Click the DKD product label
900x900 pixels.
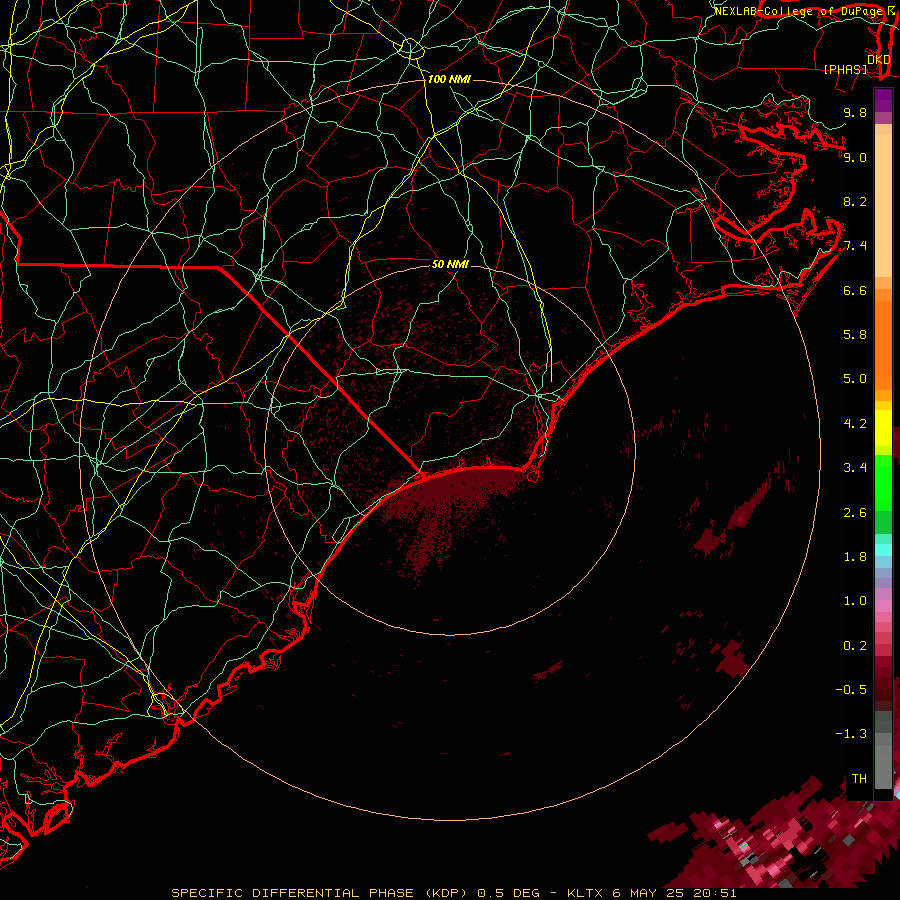tap(879, 60)
